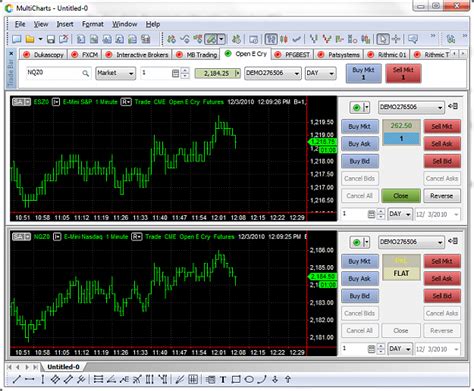Click the pencil drawing tool icon
The width and height of the screenshot is (474, 391).
point(211,39)
